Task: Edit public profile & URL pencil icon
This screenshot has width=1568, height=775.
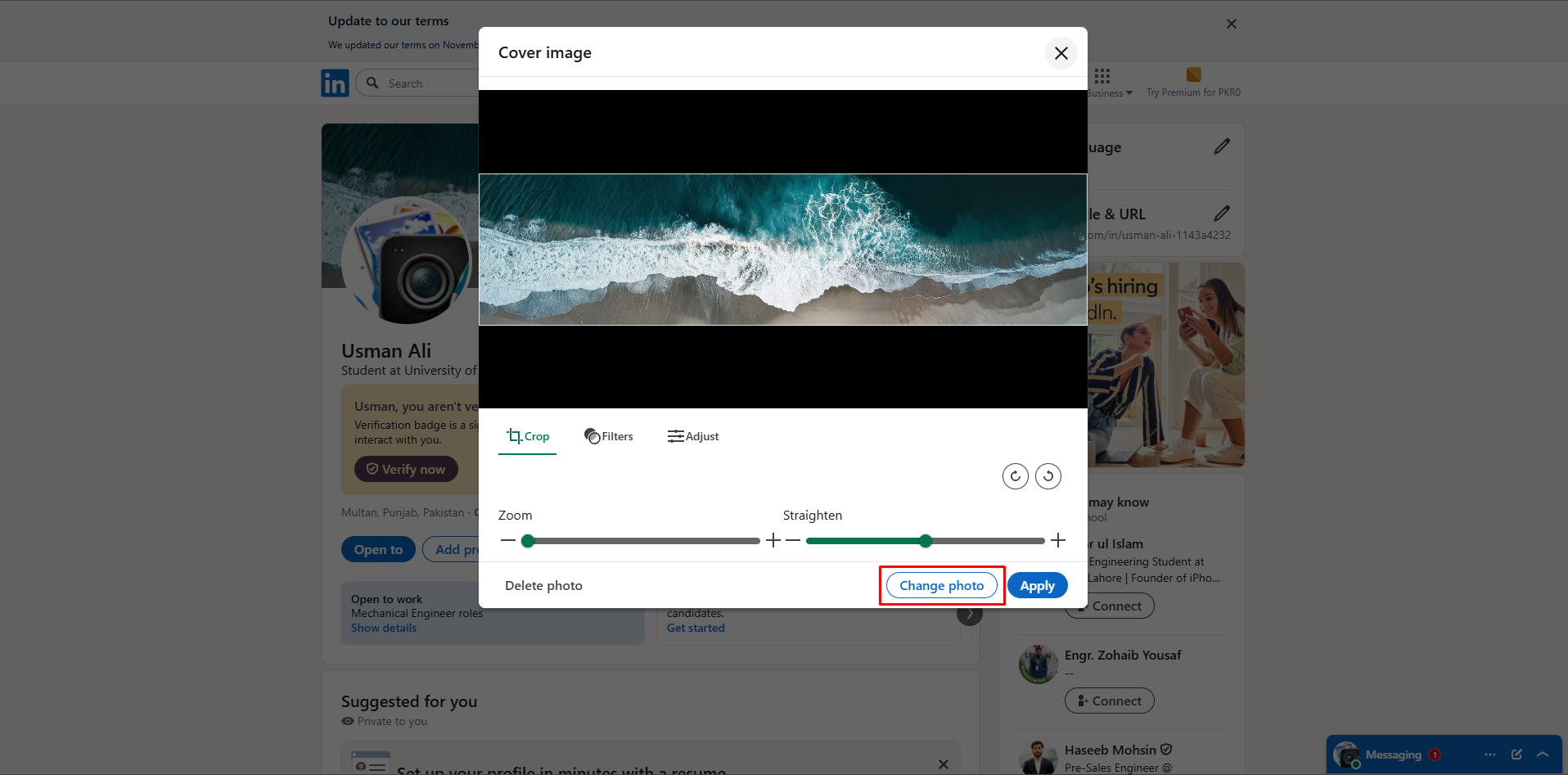Action: (x=1222, y=214)
